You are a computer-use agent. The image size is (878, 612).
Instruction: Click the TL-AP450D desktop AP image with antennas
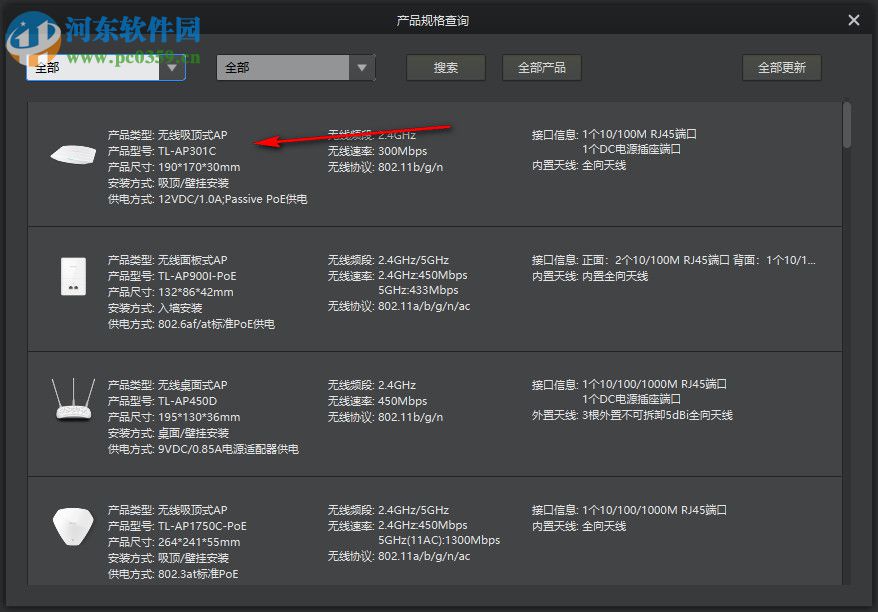coord(73,400)
